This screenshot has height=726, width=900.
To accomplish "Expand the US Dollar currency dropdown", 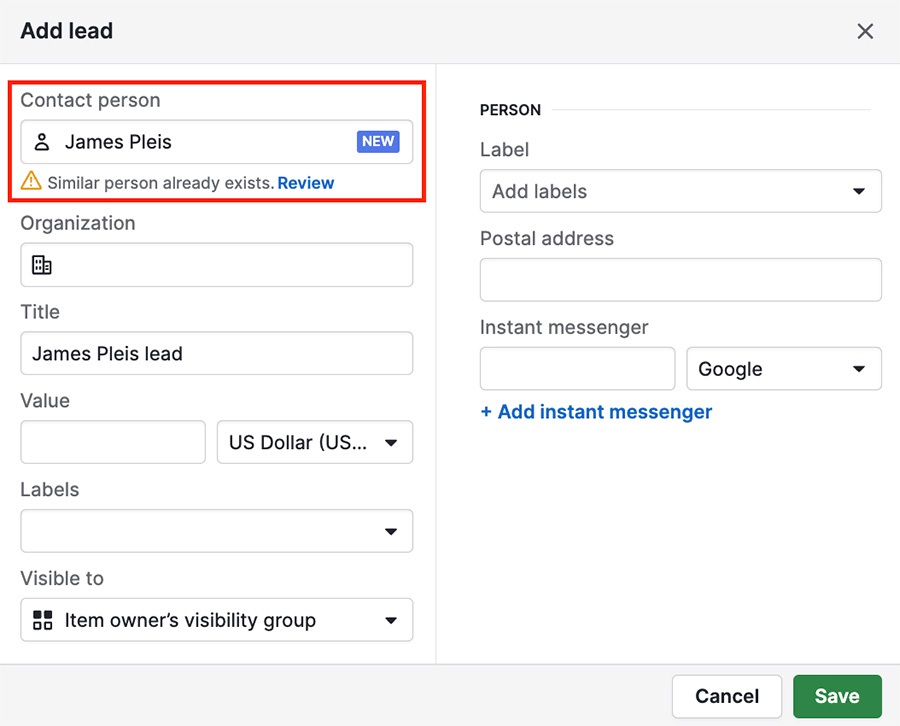I will point(314,442).
